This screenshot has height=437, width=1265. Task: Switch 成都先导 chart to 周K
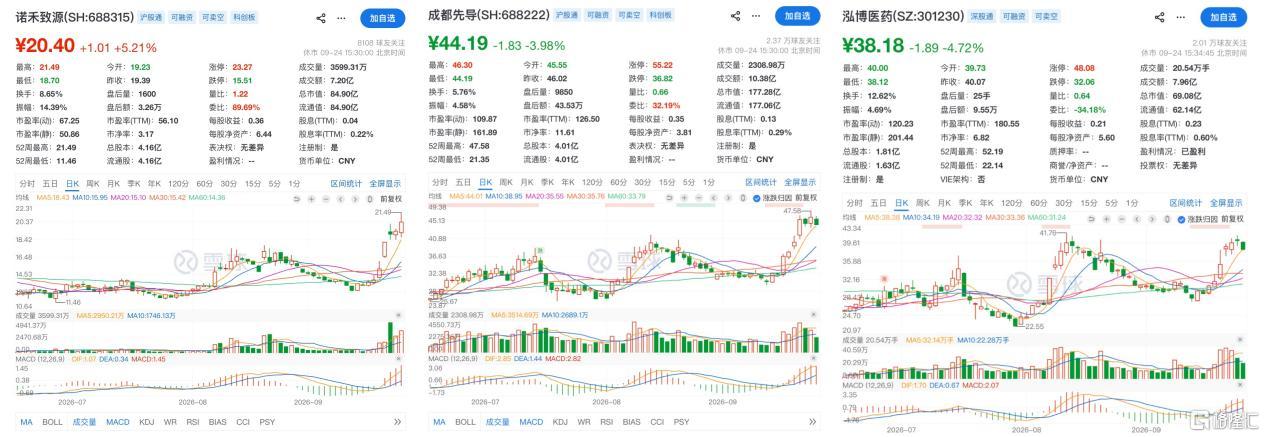(x=507, y=183)
